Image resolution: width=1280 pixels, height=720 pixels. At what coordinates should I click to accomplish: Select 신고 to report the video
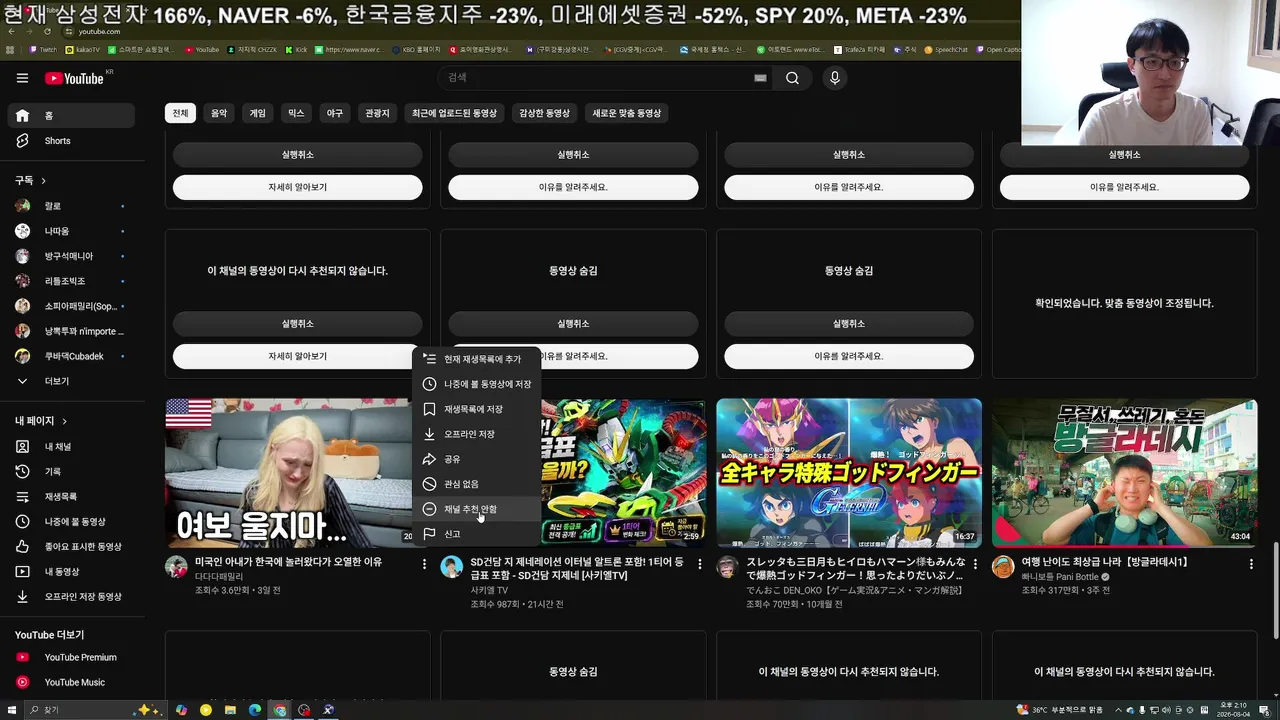pos(477,534)
